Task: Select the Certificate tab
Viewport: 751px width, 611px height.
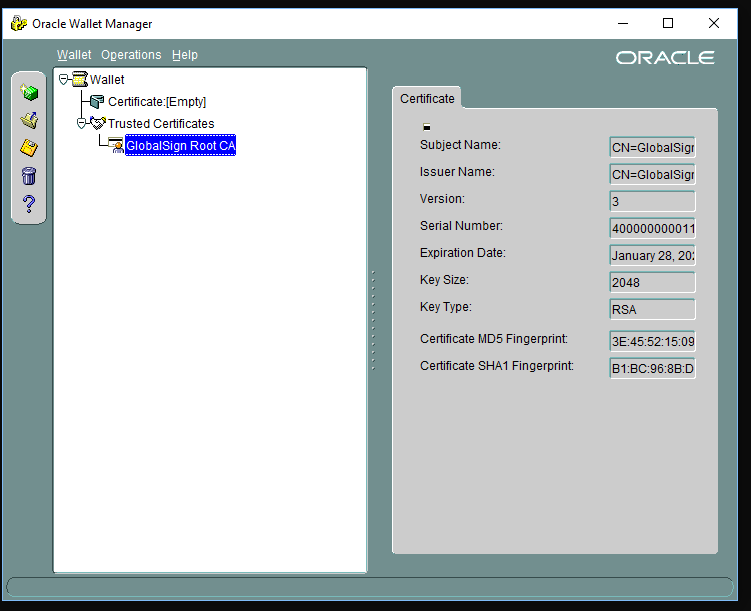Action: tap(427, 99)
